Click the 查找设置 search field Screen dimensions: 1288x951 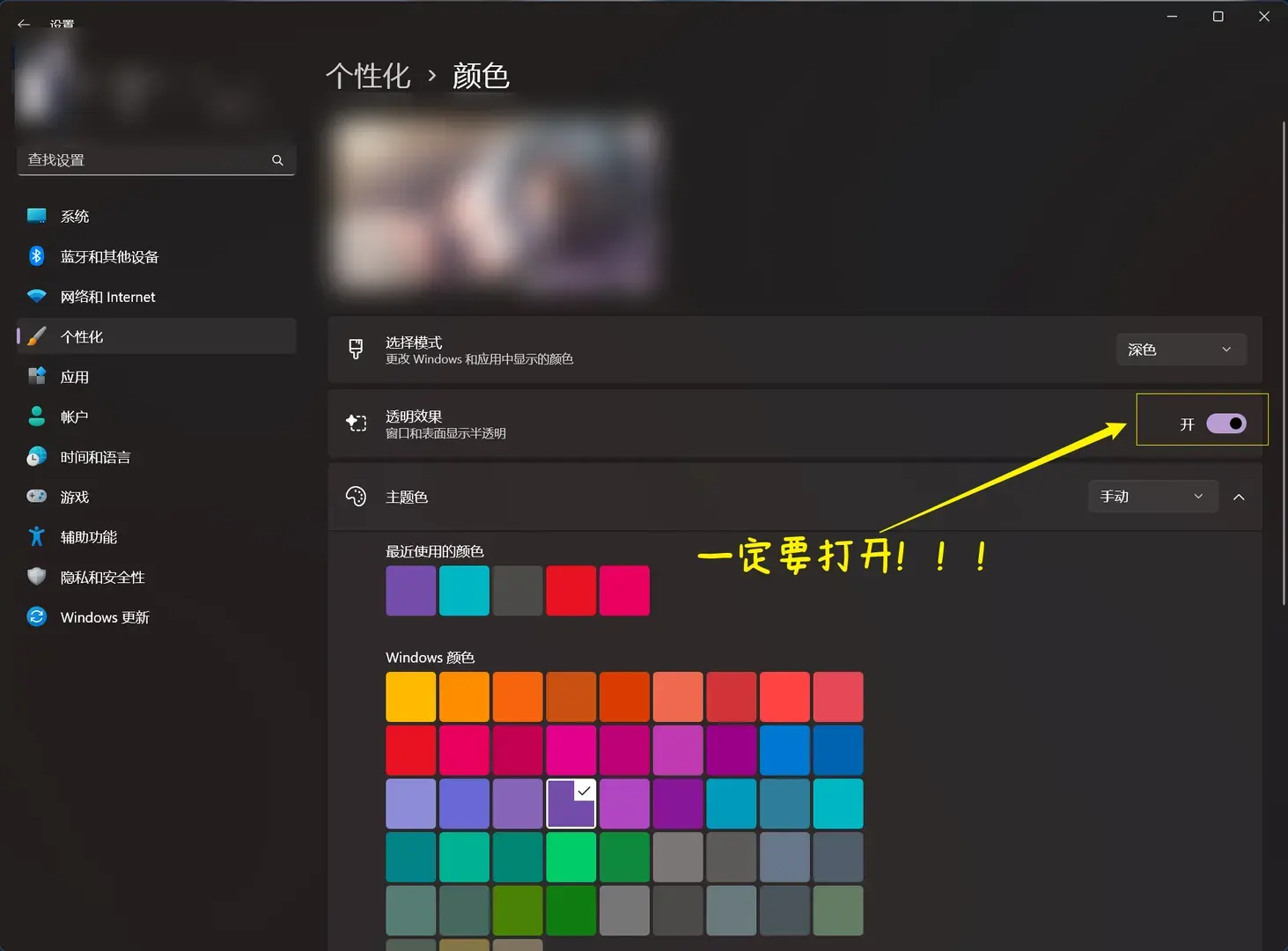[157, 160]
